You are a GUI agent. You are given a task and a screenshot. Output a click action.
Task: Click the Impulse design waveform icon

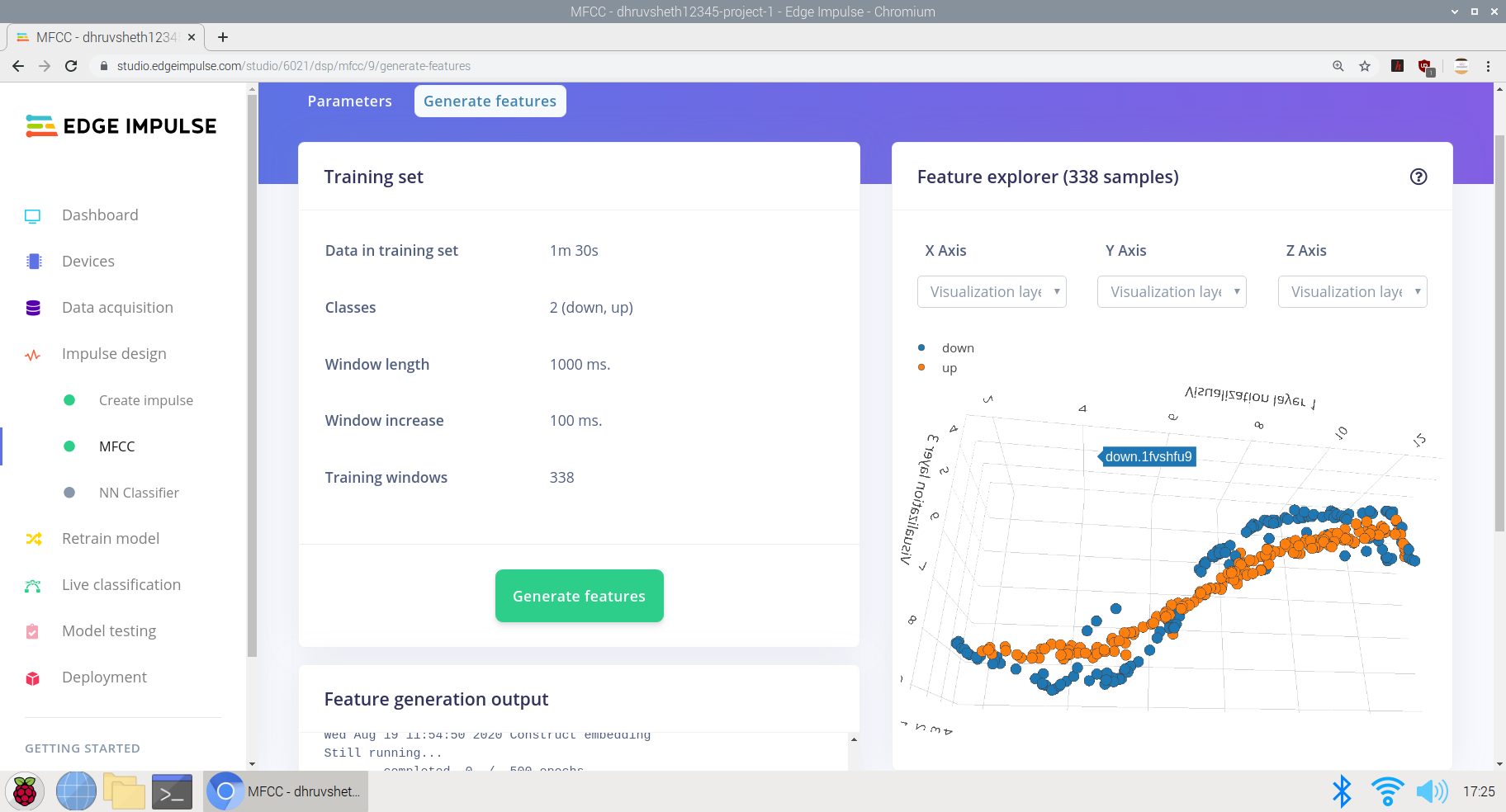click(34, 353)
